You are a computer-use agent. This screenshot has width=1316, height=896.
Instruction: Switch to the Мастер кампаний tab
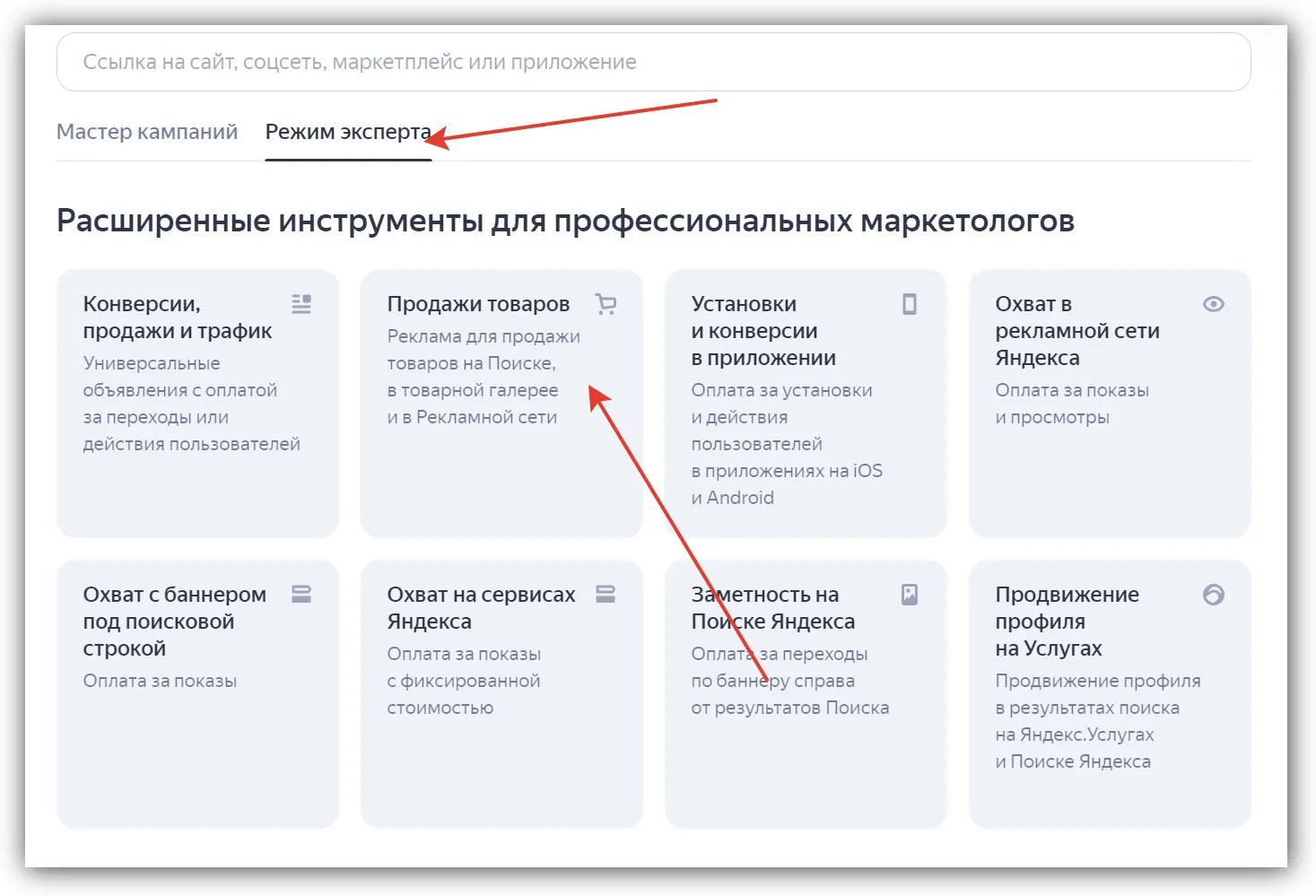click(x=147, y=132)
